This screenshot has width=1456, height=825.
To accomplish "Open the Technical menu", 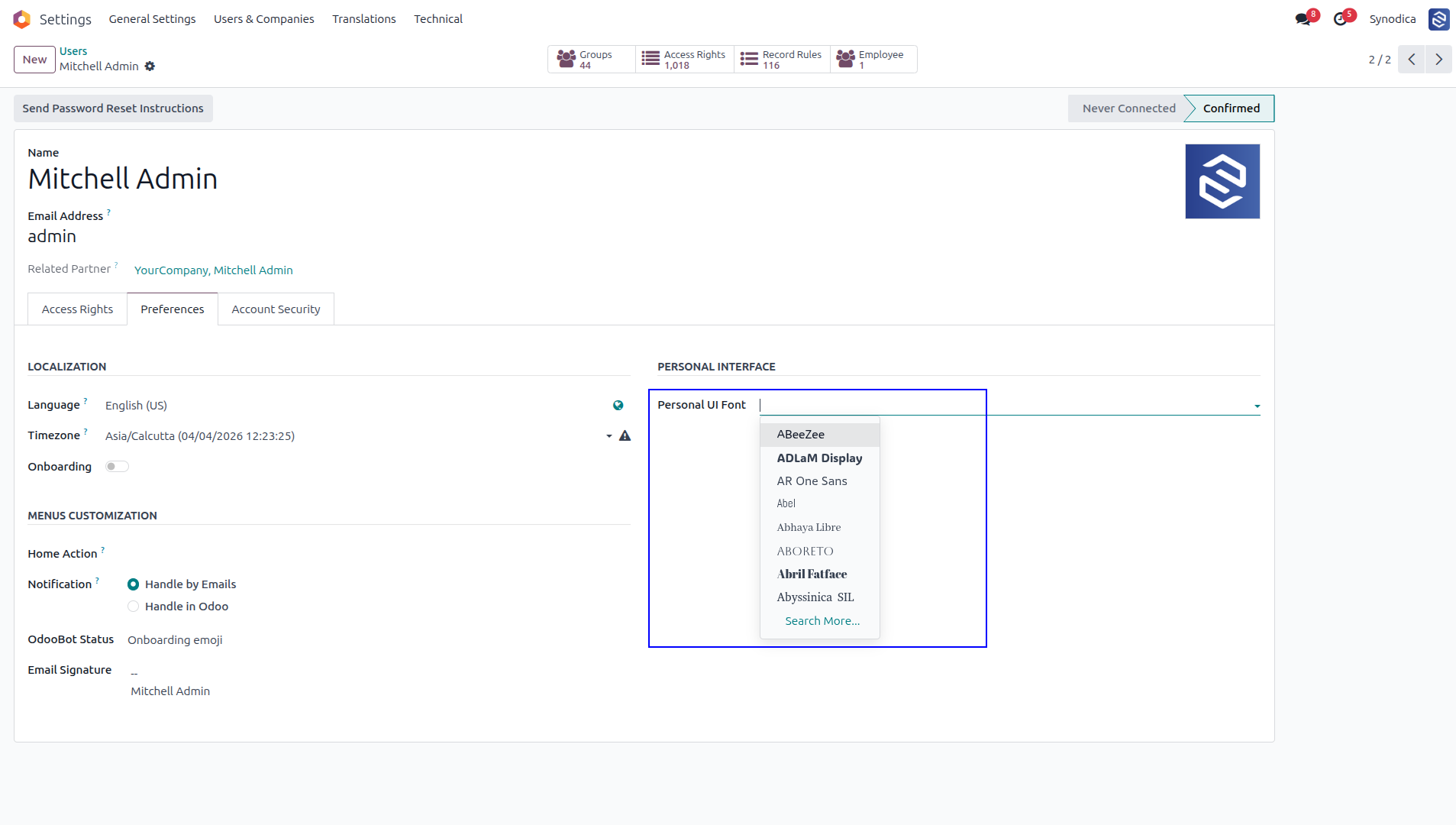I will point(438,19).
